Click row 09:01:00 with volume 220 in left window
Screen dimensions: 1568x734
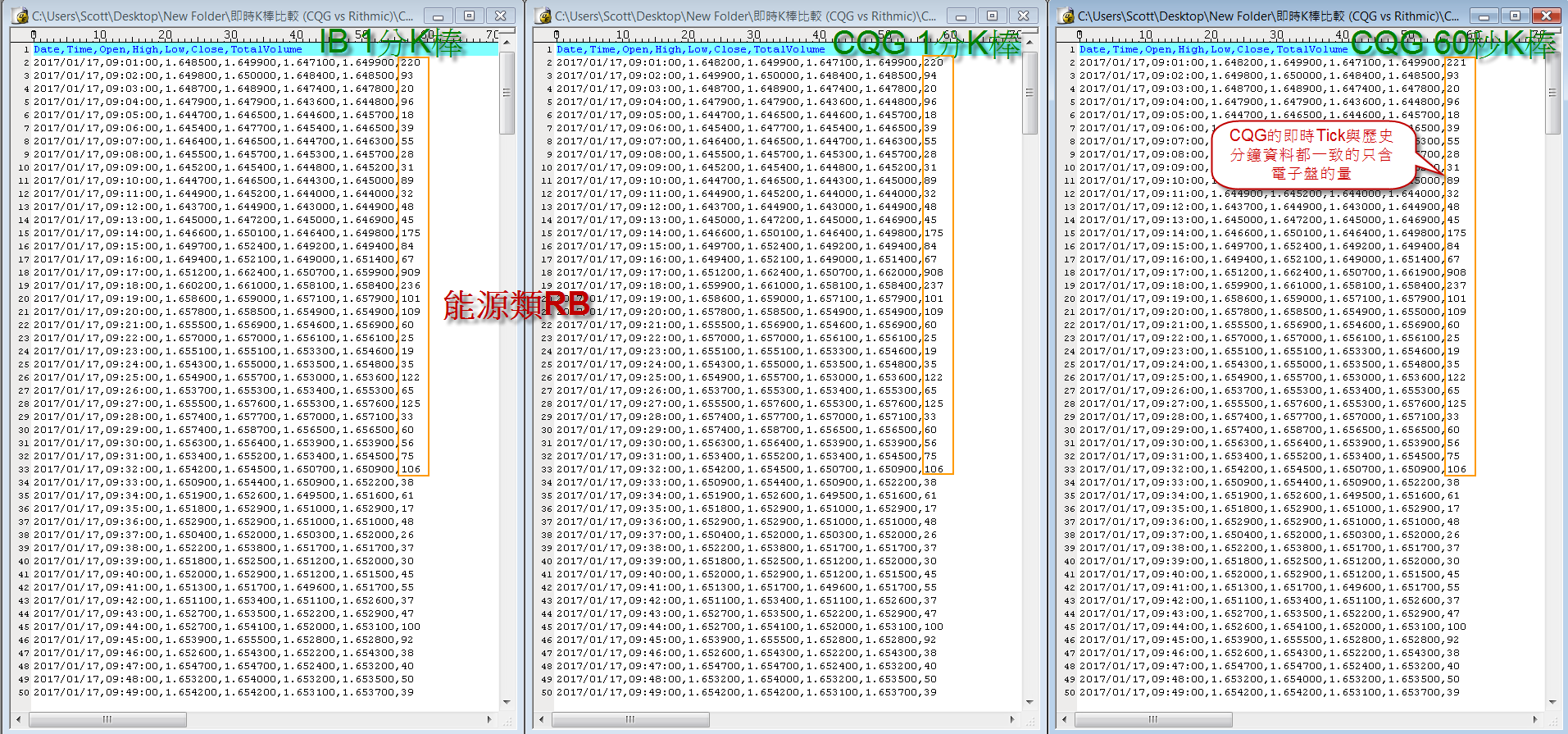click(x=227, y=62)
